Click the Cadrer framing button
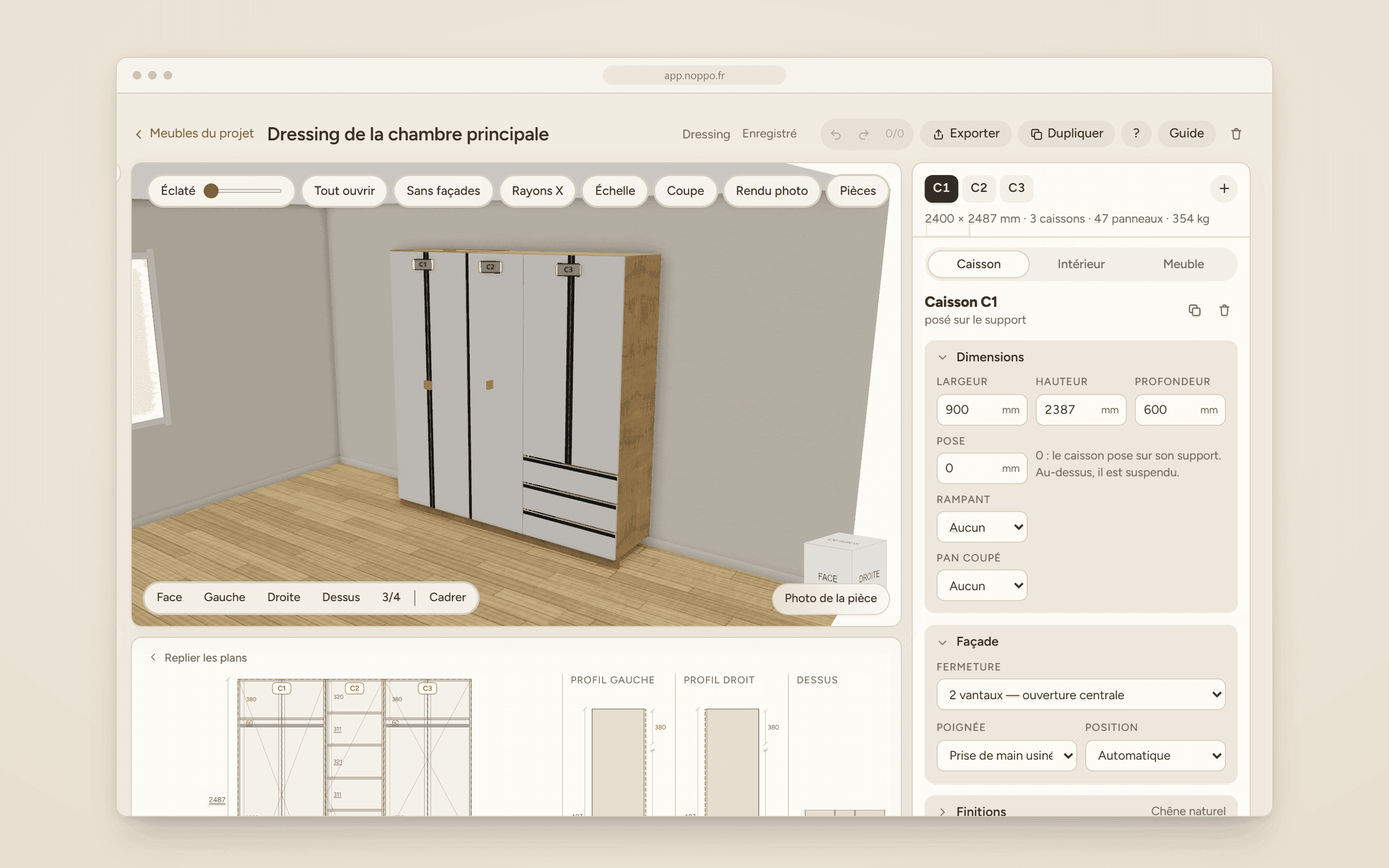 (x=447, y=597)
